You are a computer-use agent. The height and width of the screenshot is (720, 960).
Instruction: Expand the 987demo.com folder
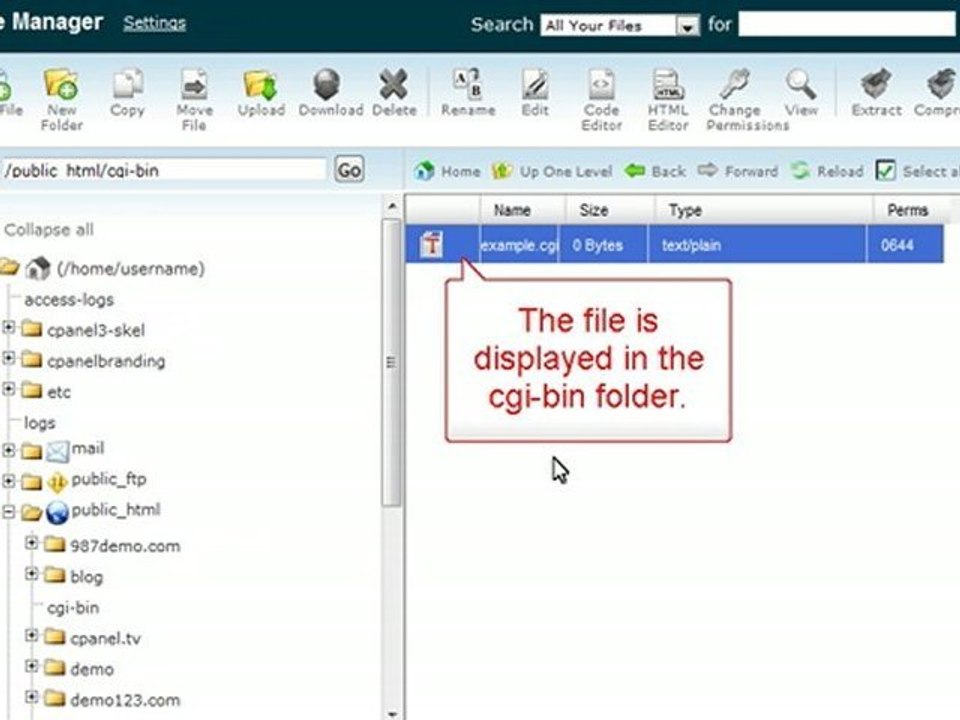click(x=32, y=543)
